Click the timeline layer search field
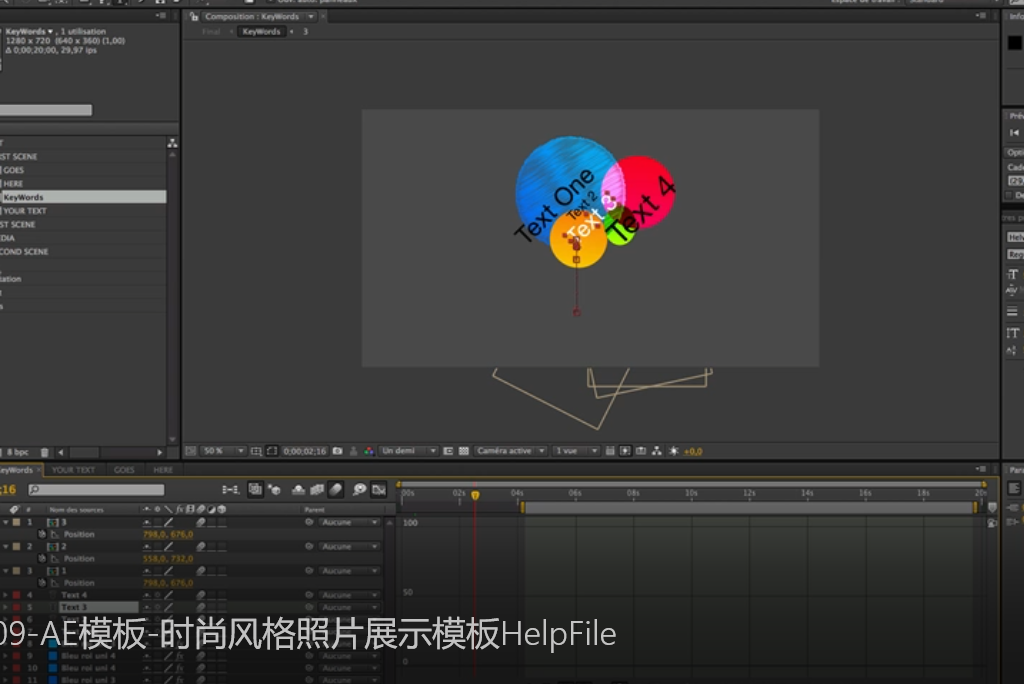The width and height of the screenshot is (1024, 684). click(x=96, y=489)
